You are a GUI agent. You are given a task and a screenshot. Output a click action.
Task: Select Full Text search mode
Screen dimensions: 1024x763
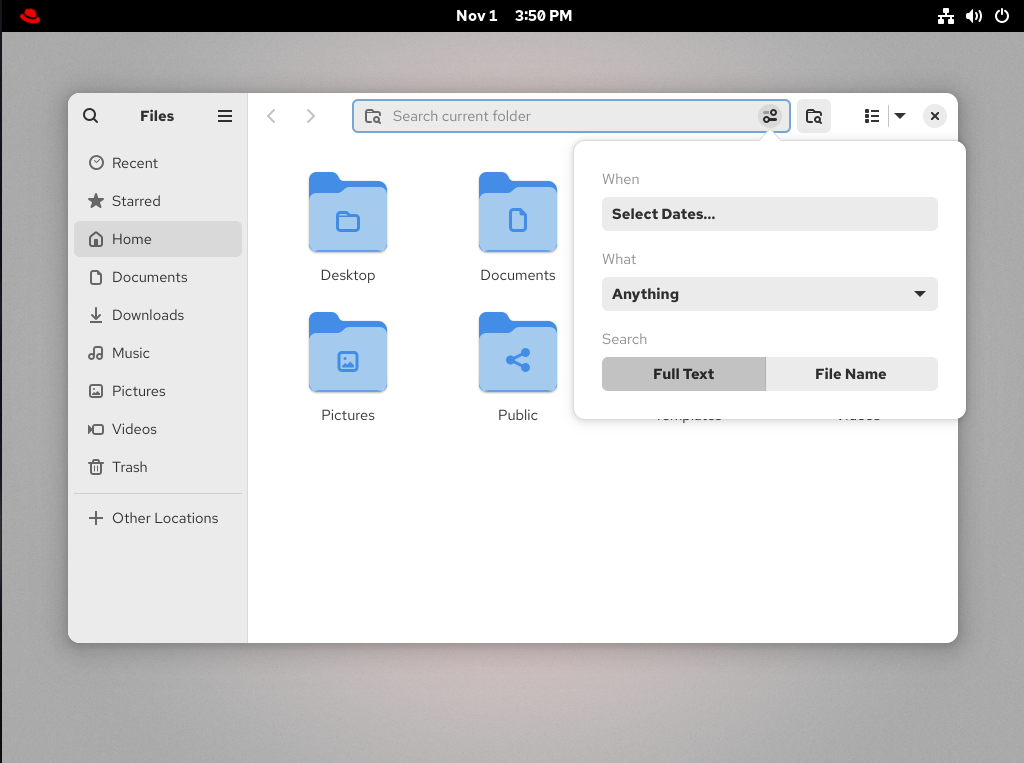click(x=684, y=374)
